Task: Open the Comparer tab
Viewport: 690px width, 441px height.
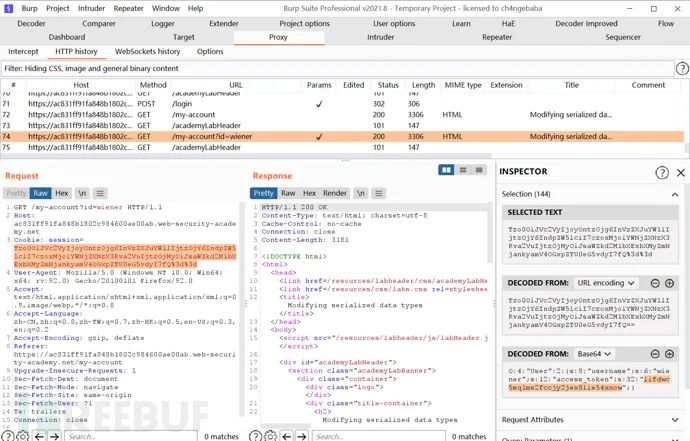Action: 99,24
